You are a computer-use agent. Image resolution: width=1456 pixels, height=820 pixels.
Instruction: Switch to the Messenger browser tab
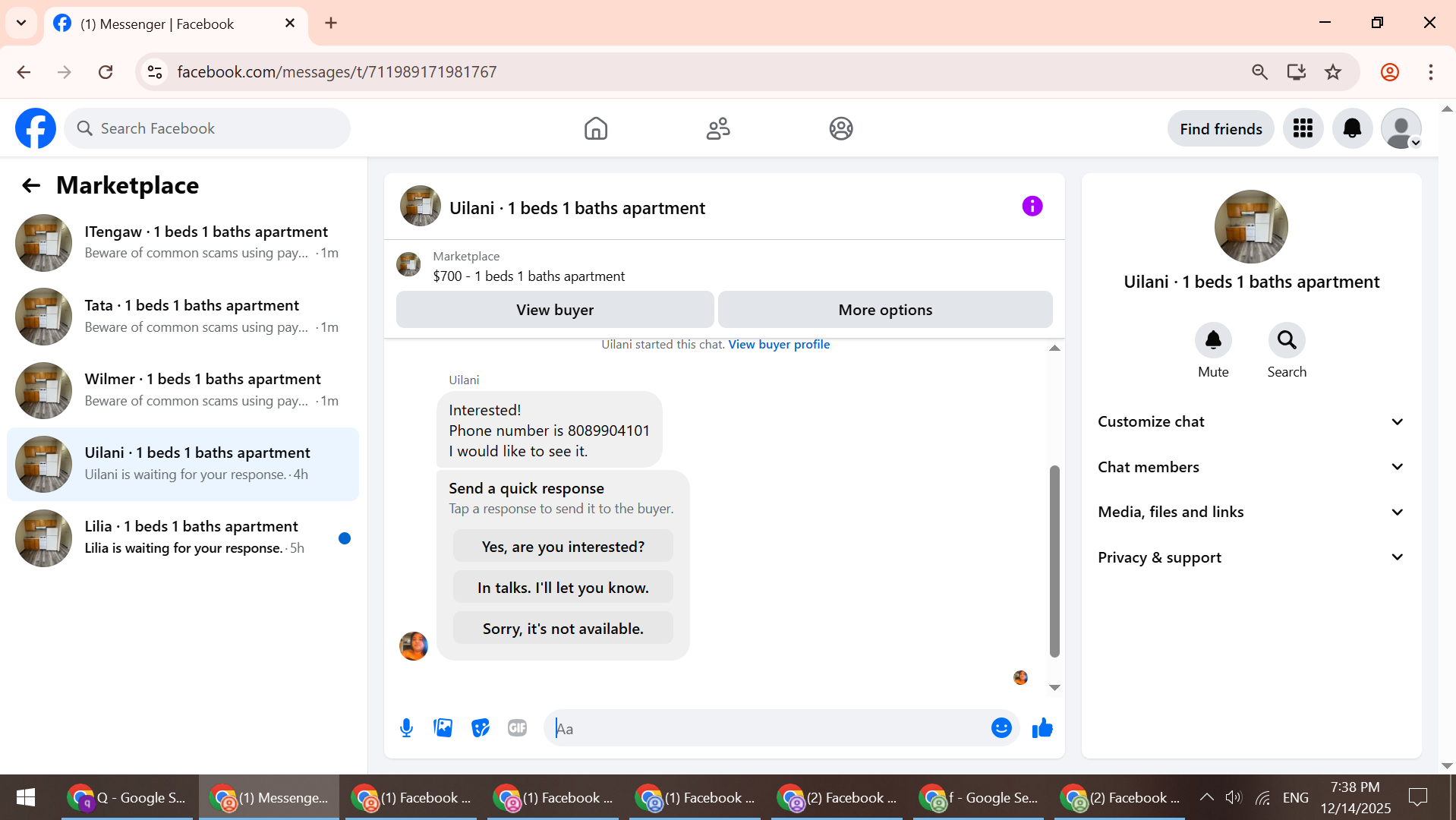click(x=176, y=24)
